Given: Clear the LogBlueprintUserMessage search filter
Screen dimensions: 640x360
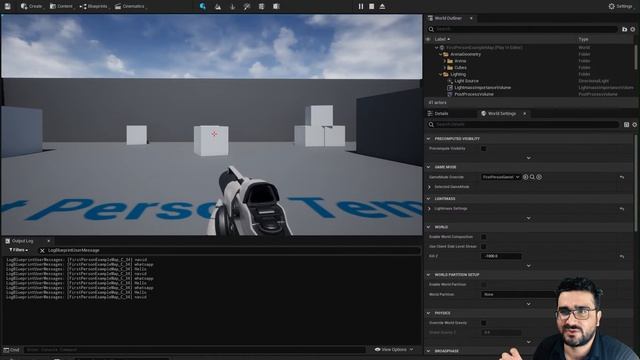Looking at the screenshot, I should pos(42,251).
